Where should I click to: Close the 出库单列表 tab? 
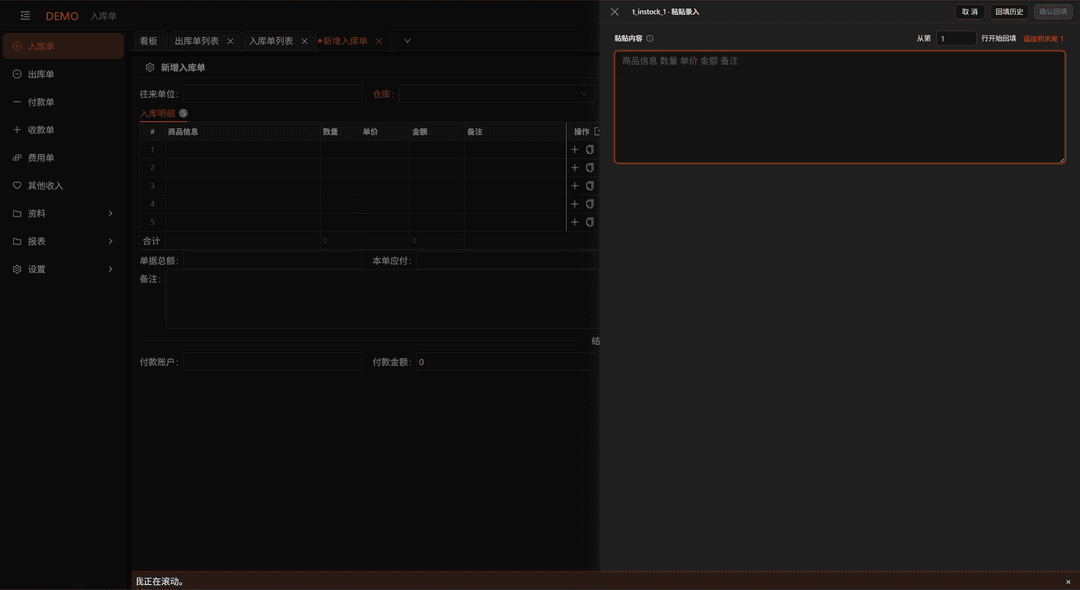(230, 41)
